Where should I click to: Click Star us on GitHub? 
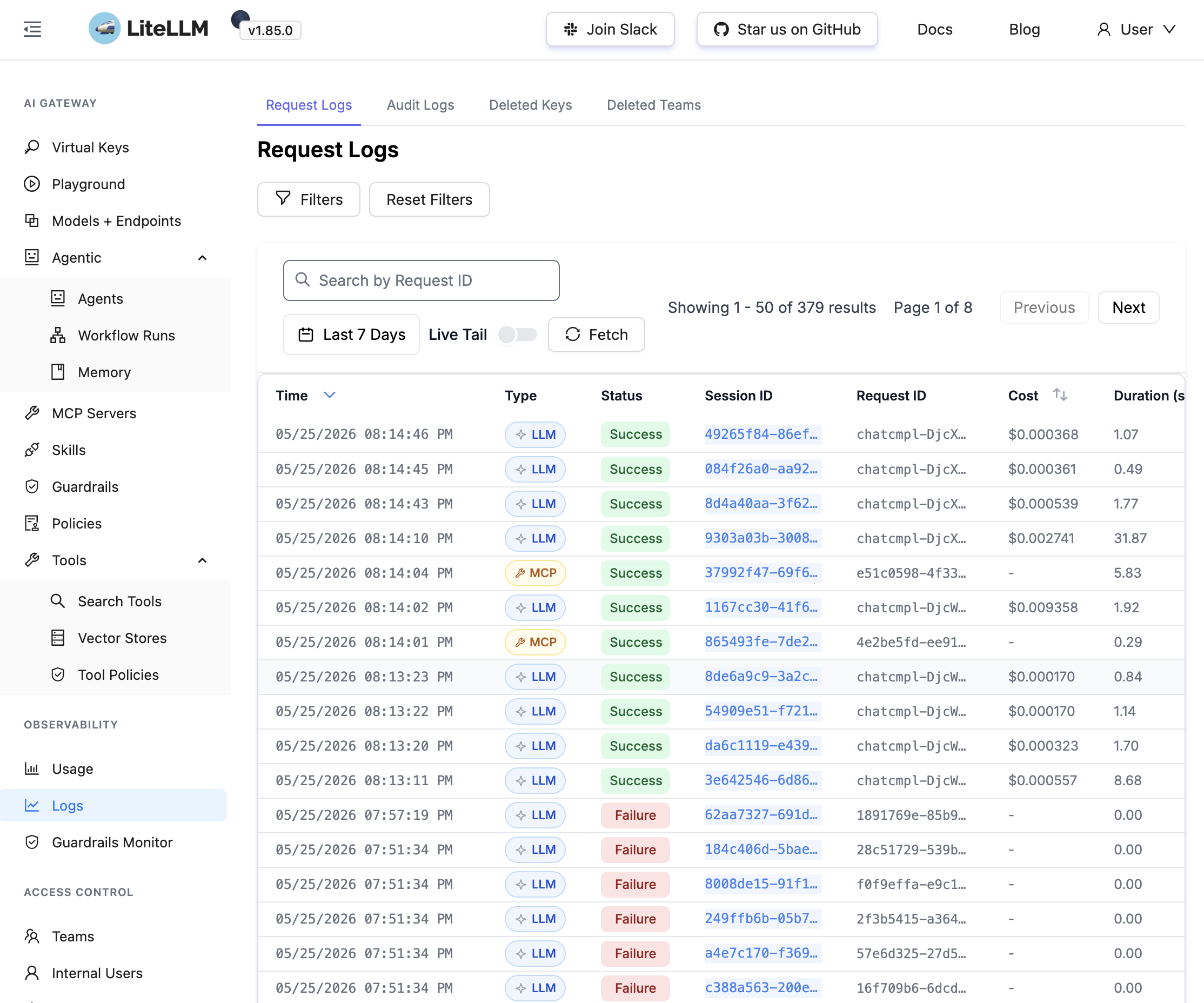787,29
